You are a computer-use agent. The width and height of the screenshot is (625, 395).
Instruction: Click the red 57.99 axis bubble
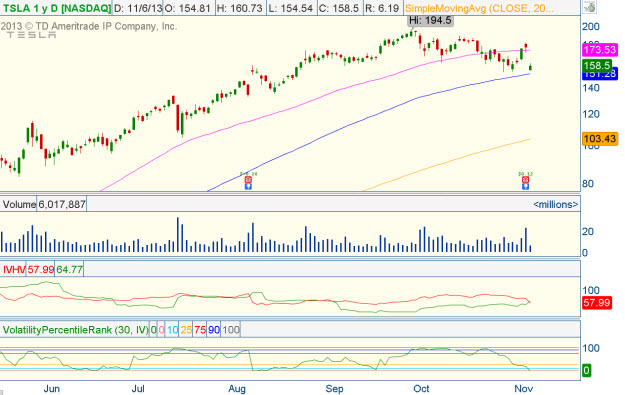(x=597, y=303)
